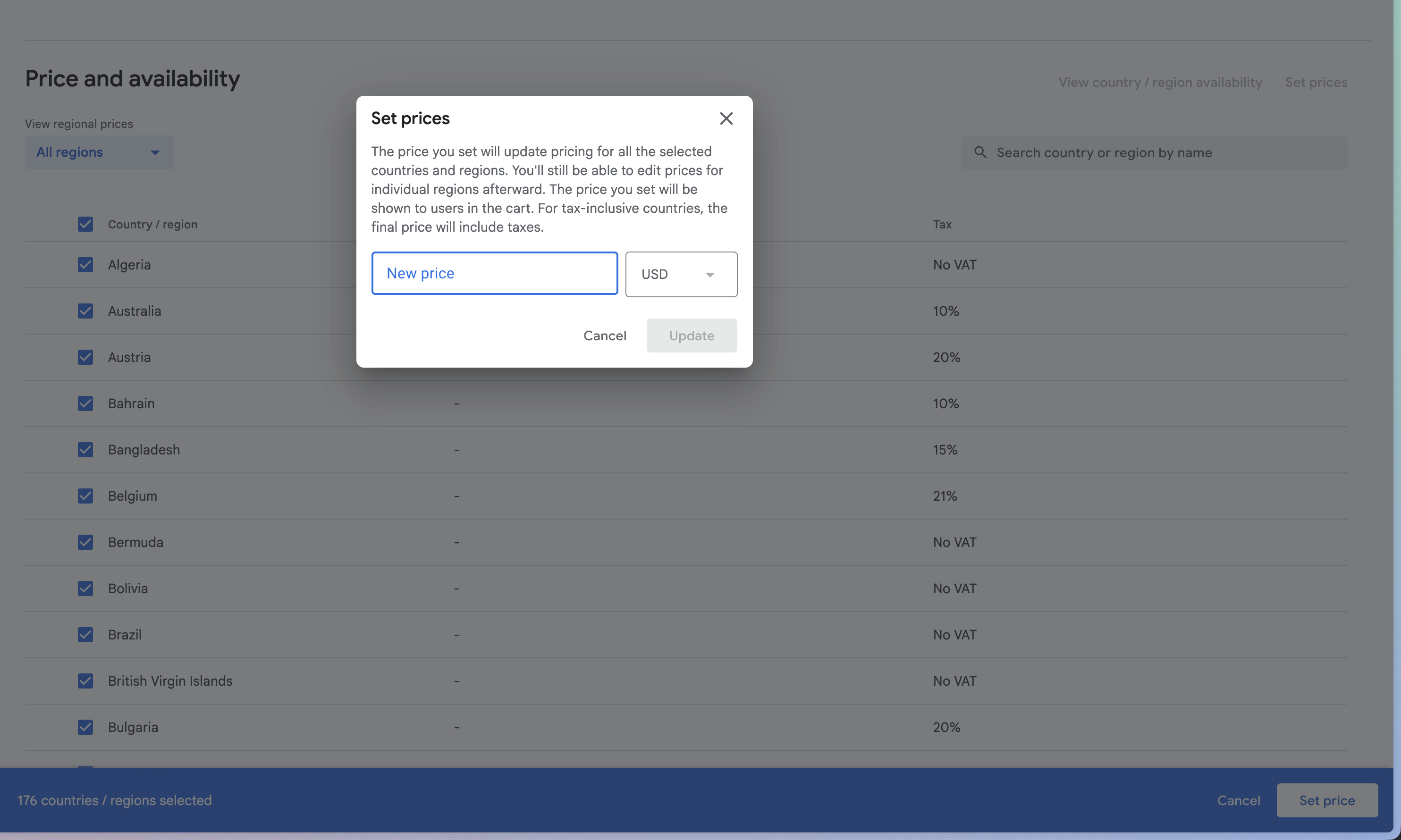Click Bangladesh's 15% tax value
This screenshot has height=840, width=1401.
coord(945,450)
